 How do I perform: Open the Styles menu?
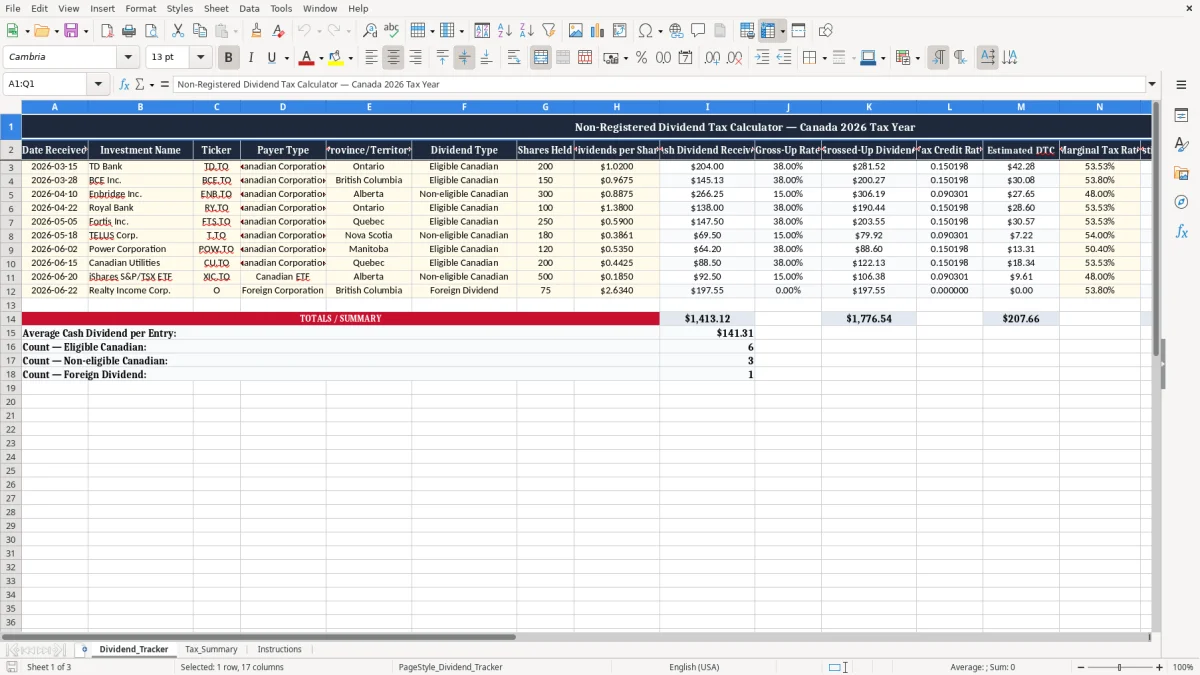pos(180,8)
